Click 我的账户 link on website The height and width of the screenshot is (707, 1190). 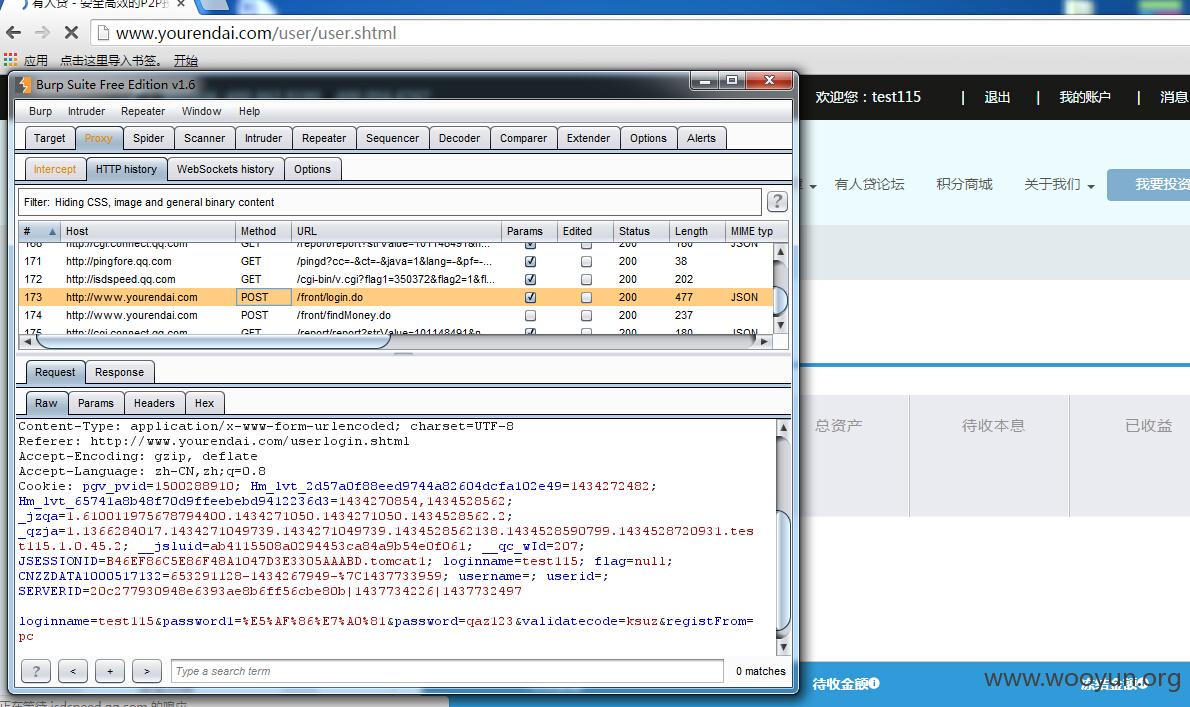click(x=1085, y=97)
